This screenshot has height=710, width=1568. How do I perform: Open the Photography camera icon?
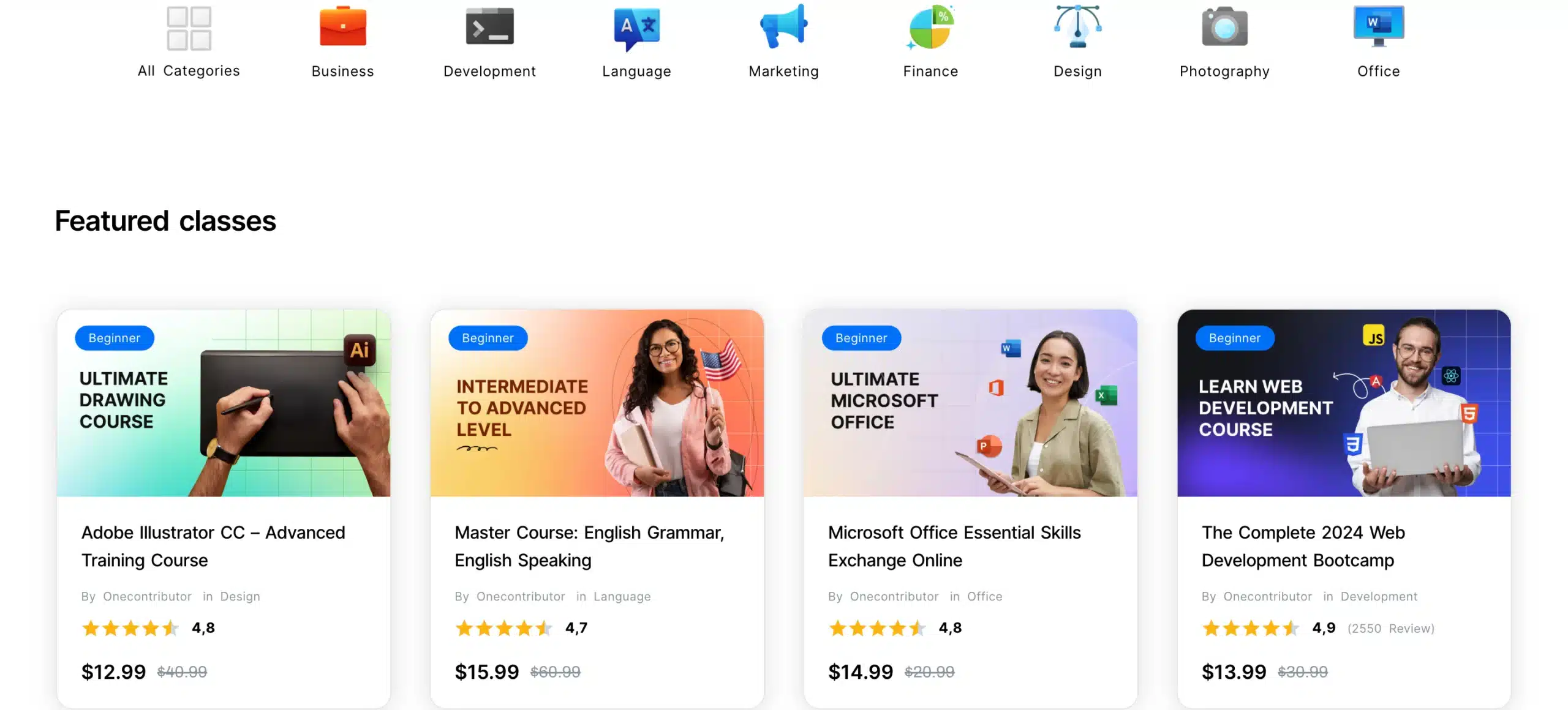tap(1224, 27)
